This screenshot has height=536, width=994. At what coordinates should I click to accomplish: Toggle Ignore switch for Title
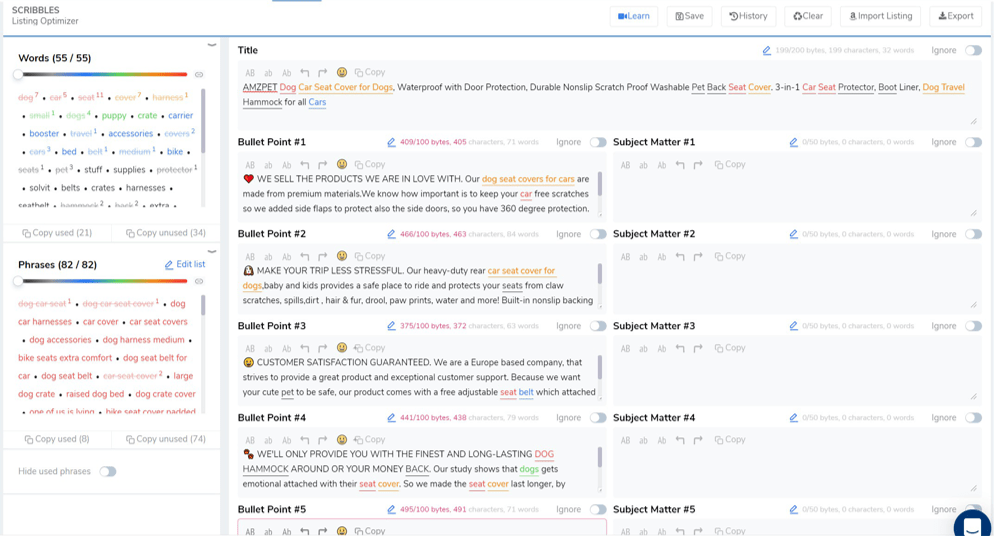974,50
